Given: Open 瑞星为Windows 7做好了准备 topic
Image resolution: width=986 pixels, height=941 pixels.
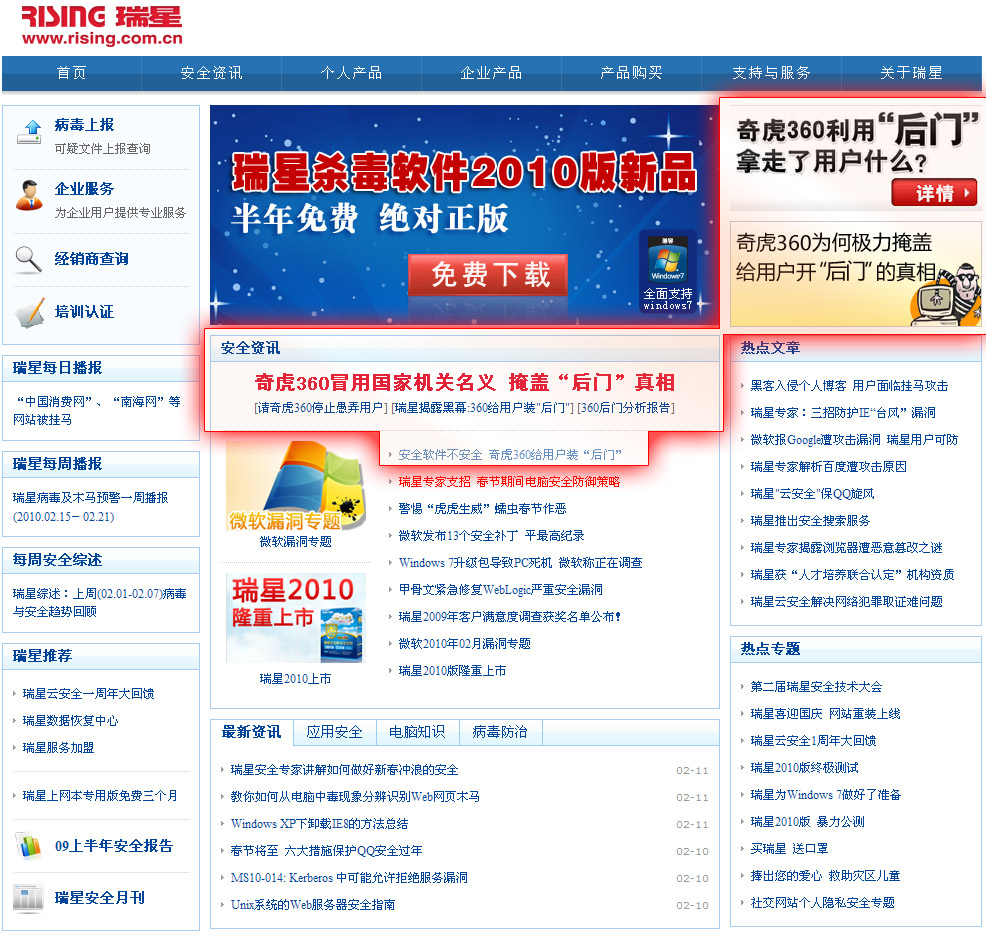Looking at the screenshot, I should coord(826,795).
